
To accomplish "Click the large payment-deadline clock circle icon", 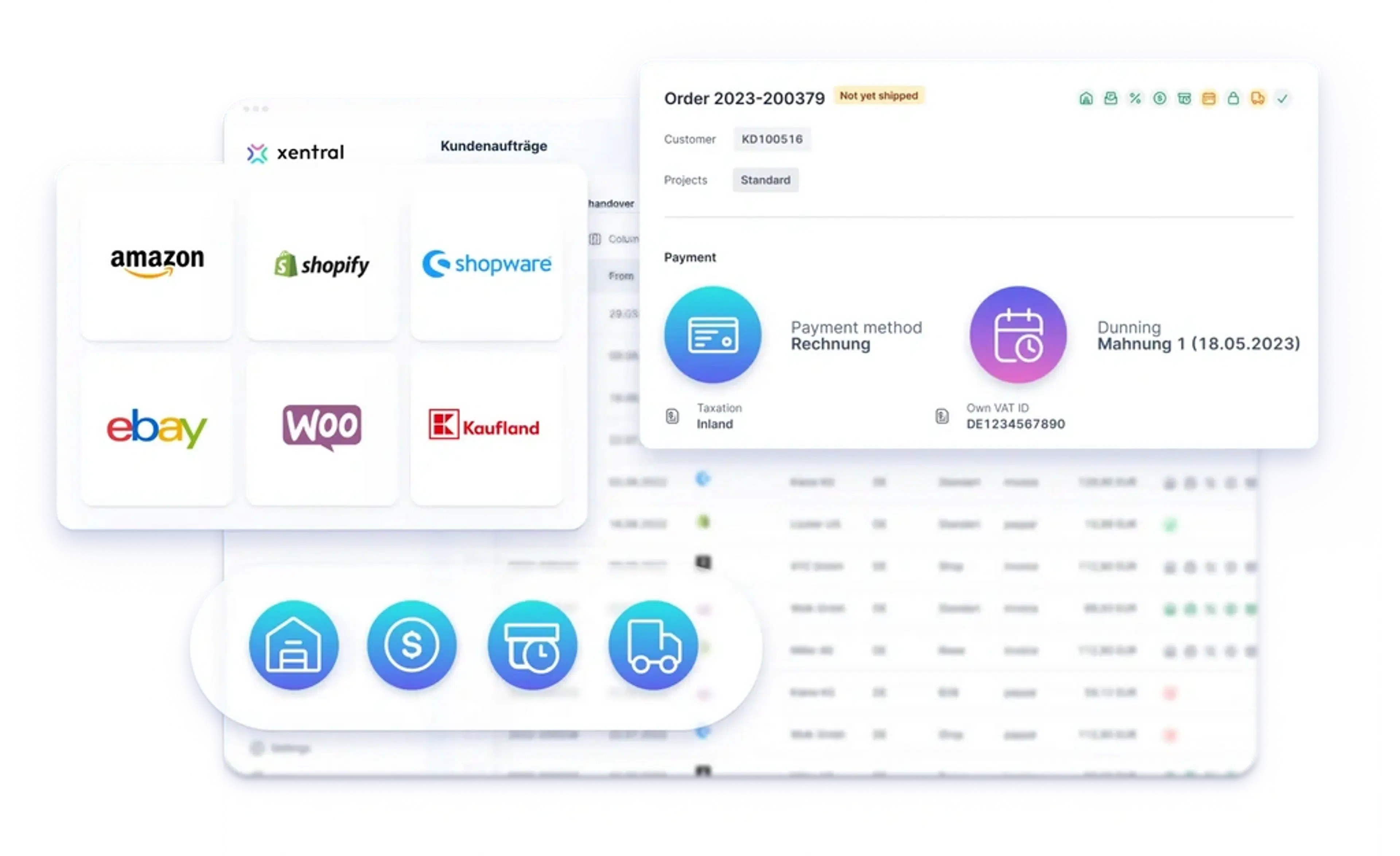I will pyautogui.click(x=532, y=645).
